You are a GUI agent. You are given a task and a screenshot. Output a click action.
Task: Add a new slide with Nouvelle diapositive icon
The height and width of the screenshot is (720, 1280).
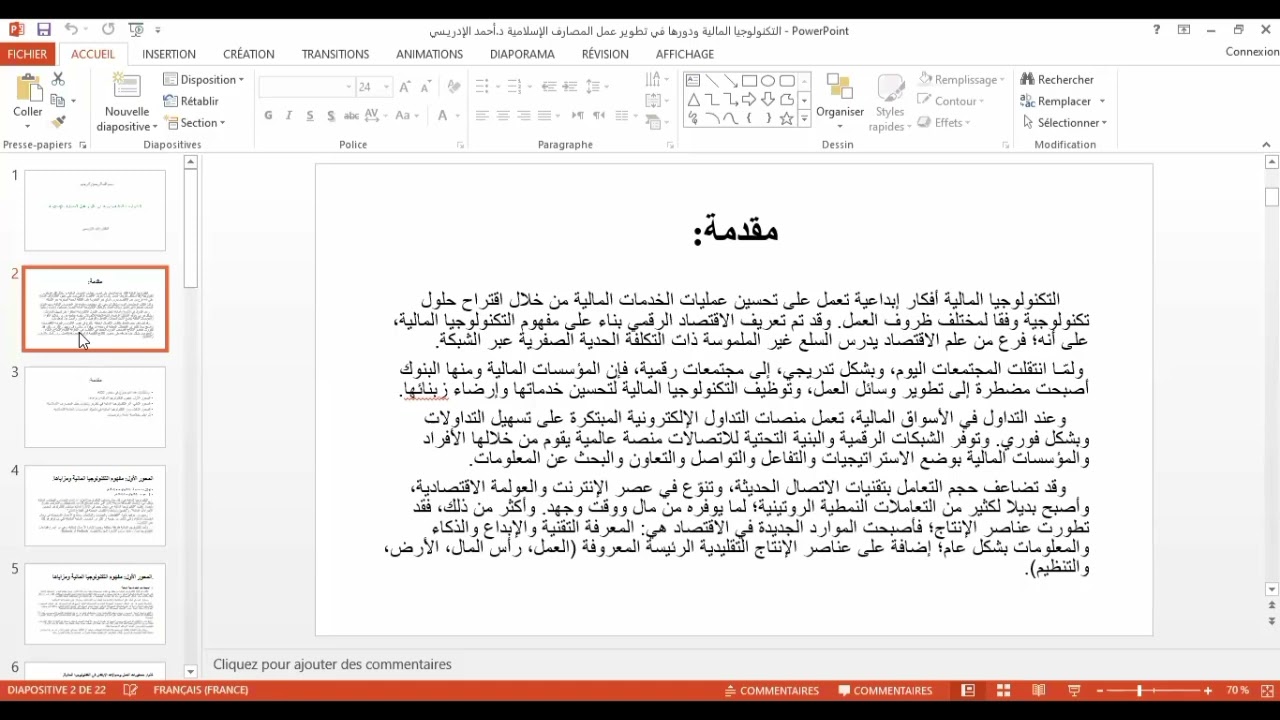127,88
